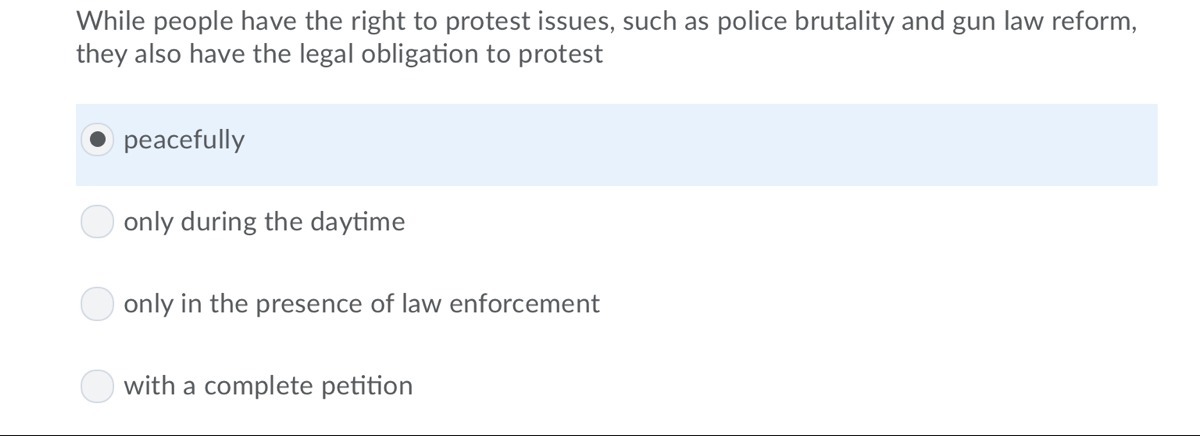Choose the "only during the daytime" radio button
The image size is (1200, 436).
click(x=97, y=222)
